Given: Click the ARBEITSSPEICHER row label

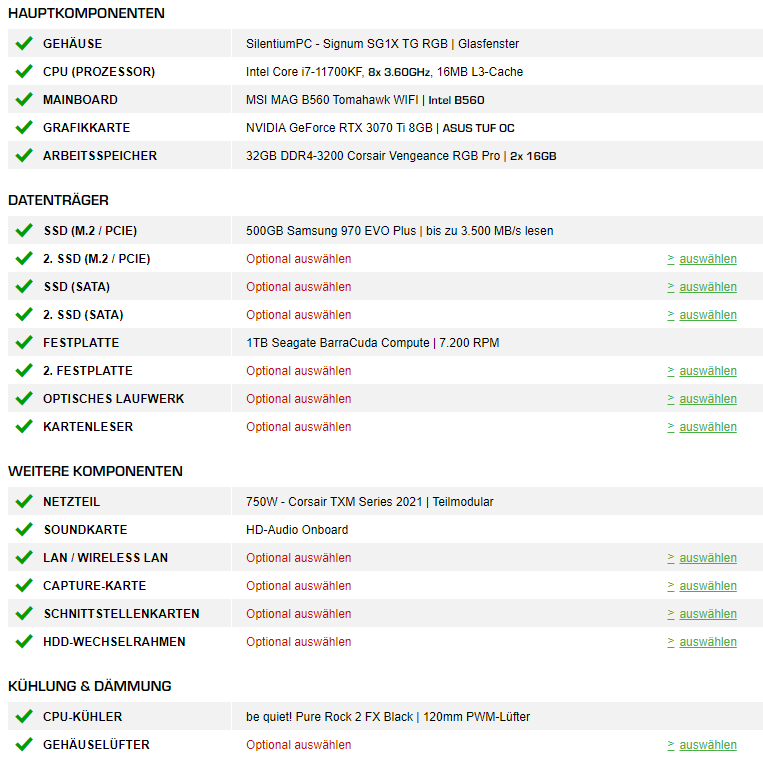Looking at the screenshot, I should (x=100, y=156).
